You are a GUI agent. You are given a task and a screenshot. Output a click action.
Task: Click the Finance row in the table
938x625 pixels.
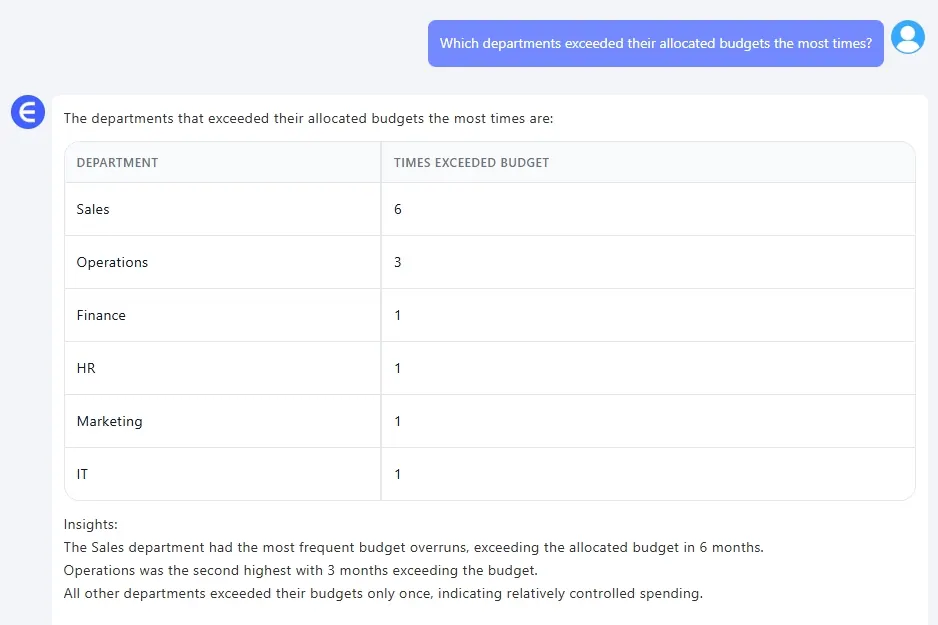pos(101,315)
